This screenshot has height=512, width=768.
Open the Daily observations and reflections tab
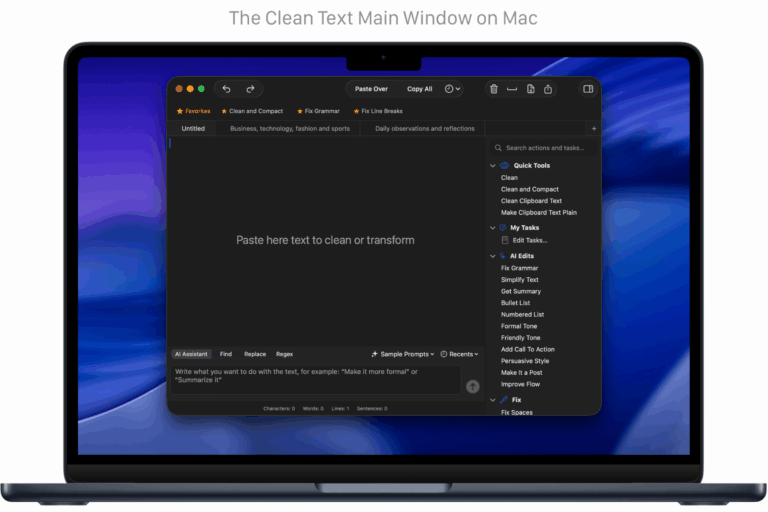click(425, 128)
